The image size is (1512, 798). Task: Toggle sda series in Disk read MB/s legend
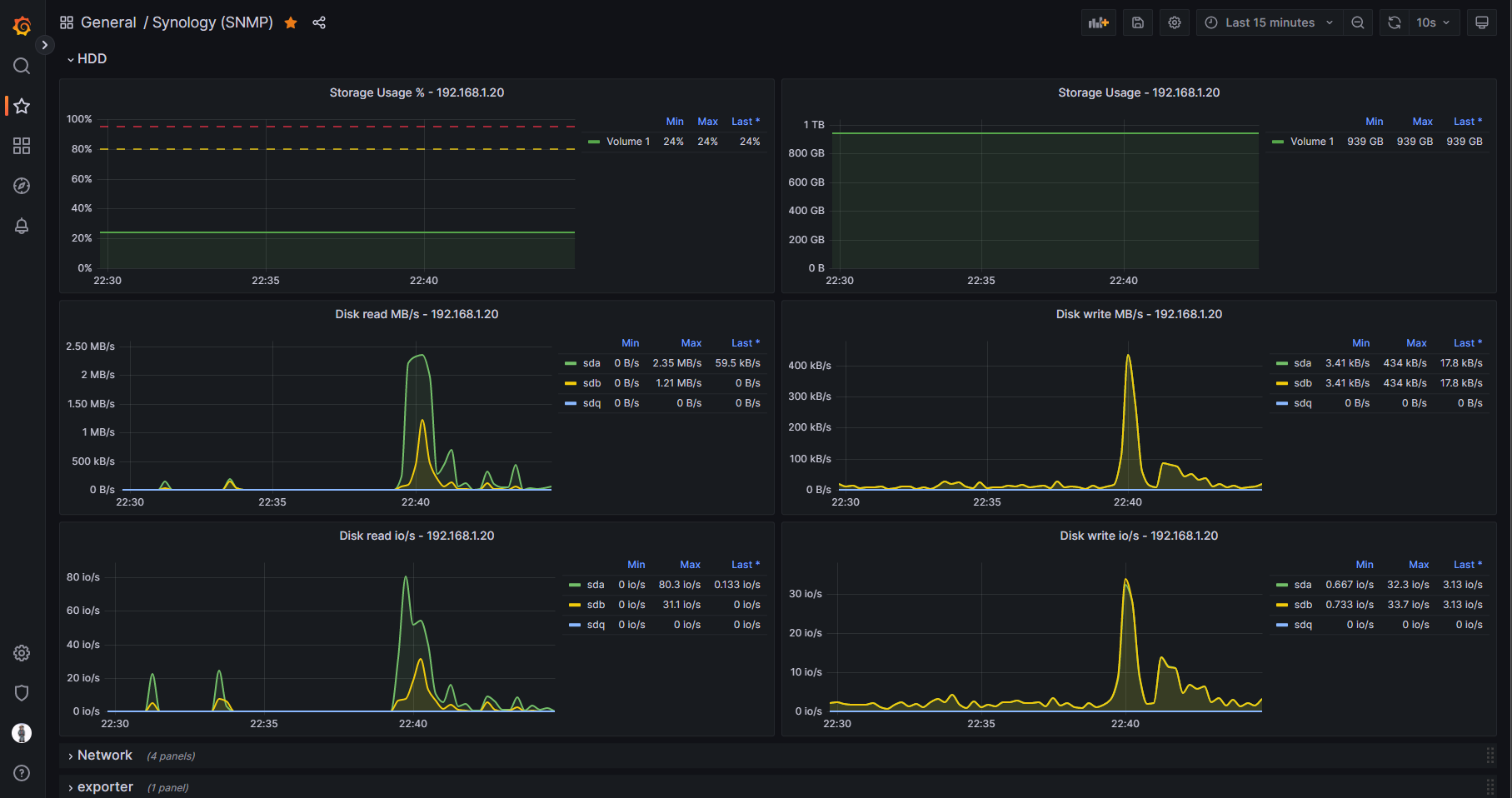[591, 363]
